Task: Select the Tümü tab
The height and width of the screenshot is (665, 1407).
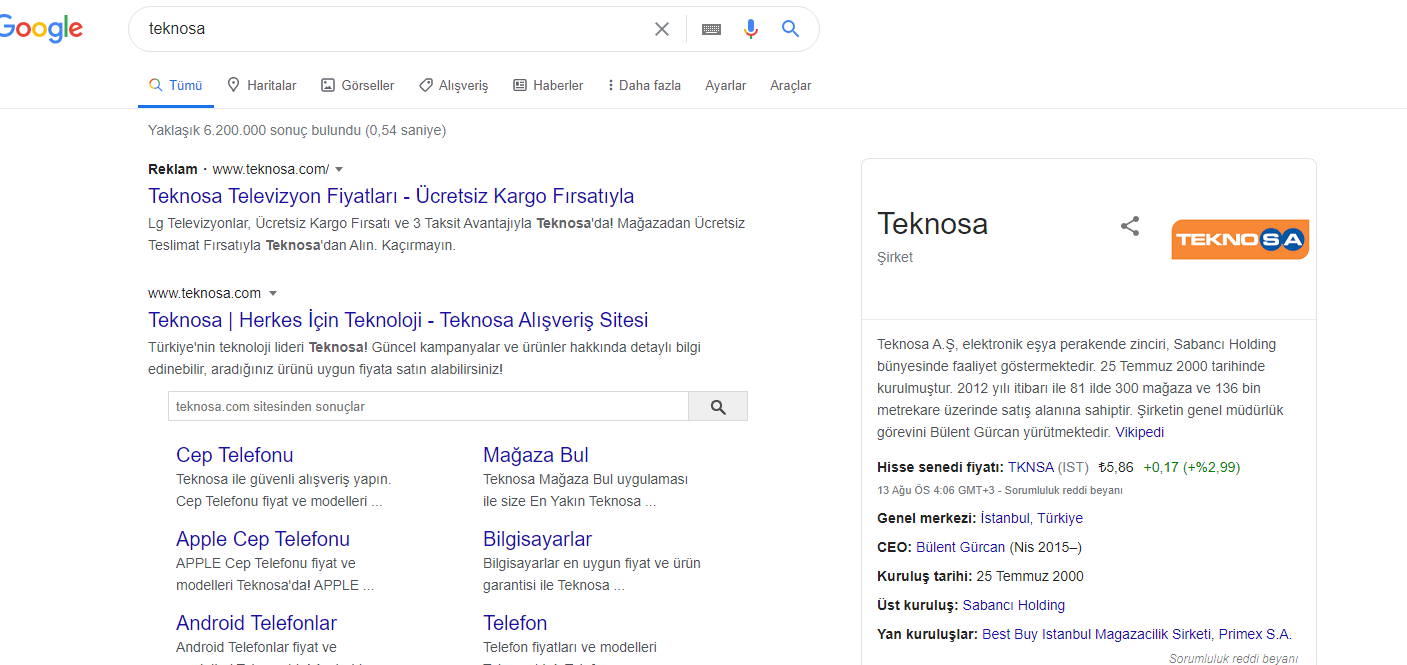Action: (x=176, y=86)
